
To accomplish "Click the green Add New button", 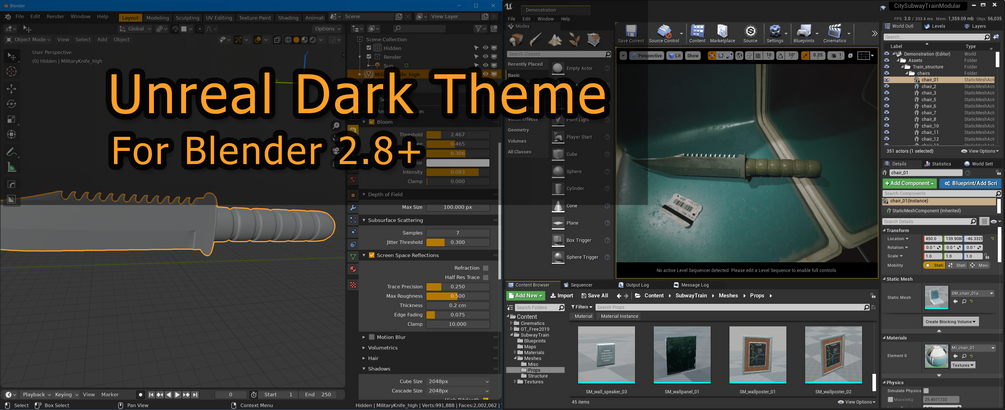I will pyautogui.click(x=526, y=296).
